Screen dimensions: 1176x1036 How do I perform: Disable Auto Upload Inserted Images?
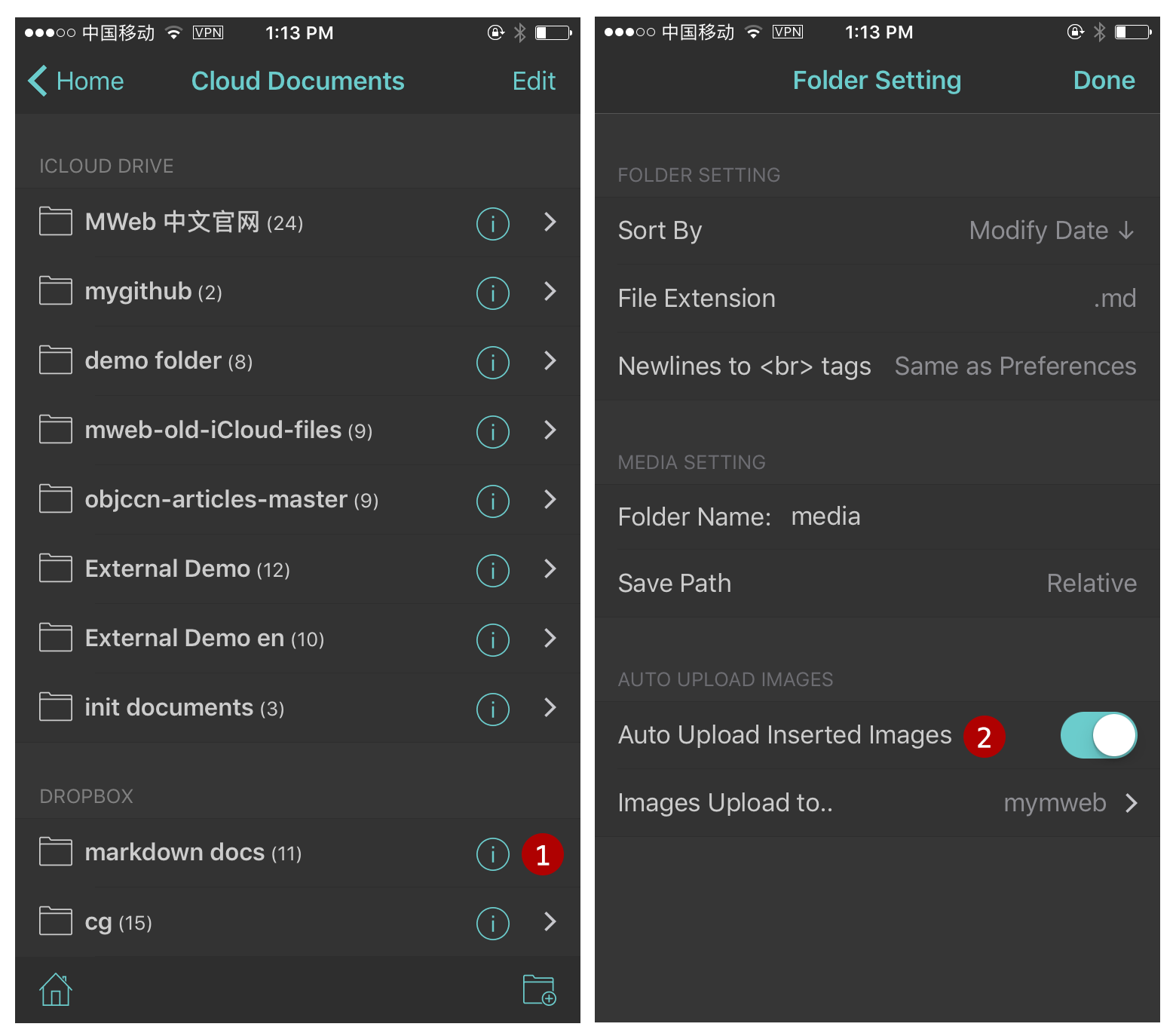(x=1098, y=735)
